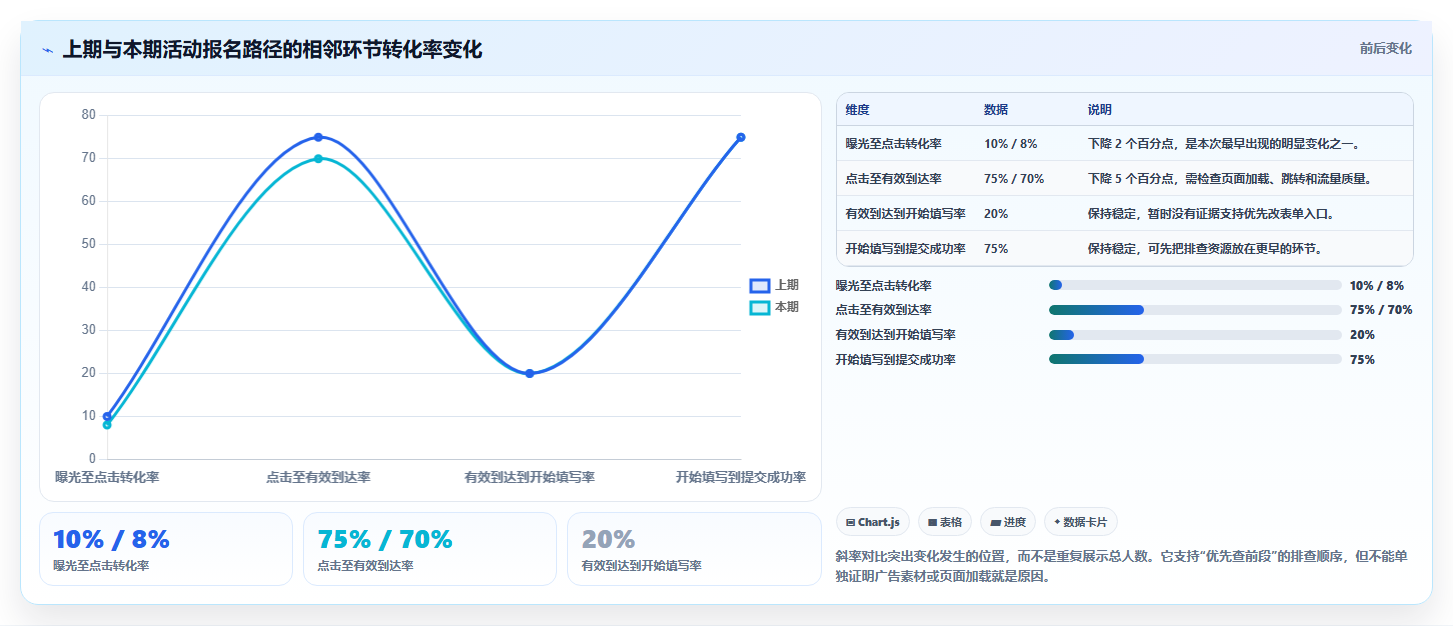The height and width of the screenshot is (626, 1453).
Task: Click the lightning icon beside the panel title
Action: click(x=47, y=50)
